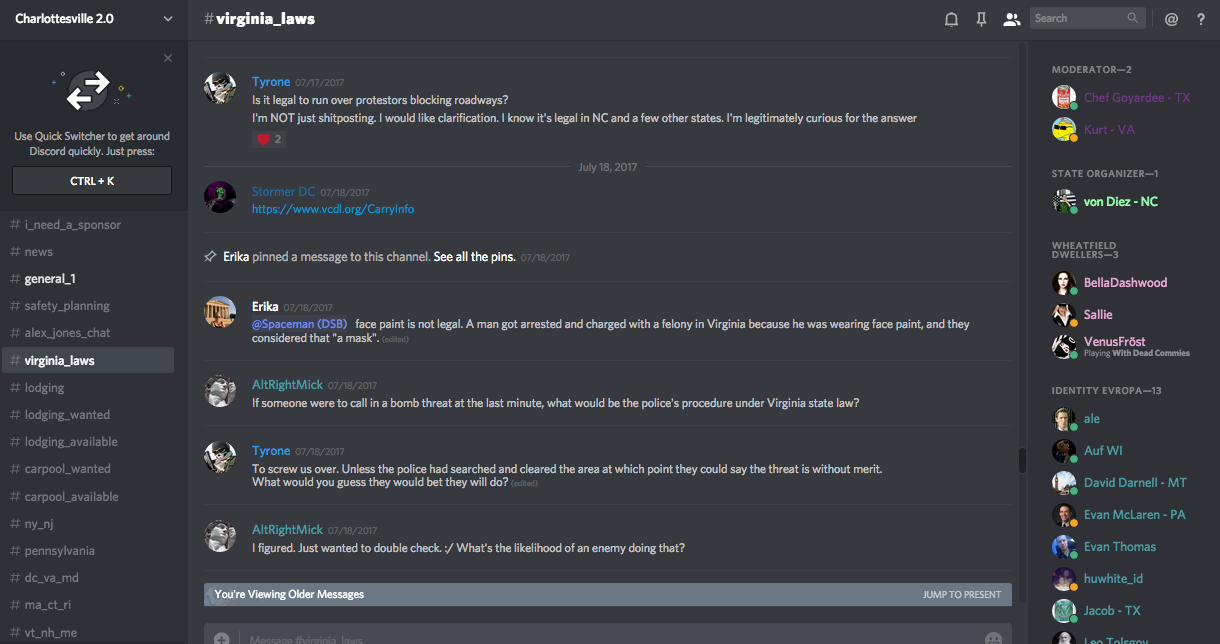The height and width of the screenshot is (644, 1220).
Task: Click the search input field
Action: click(x=1078, y=18)
